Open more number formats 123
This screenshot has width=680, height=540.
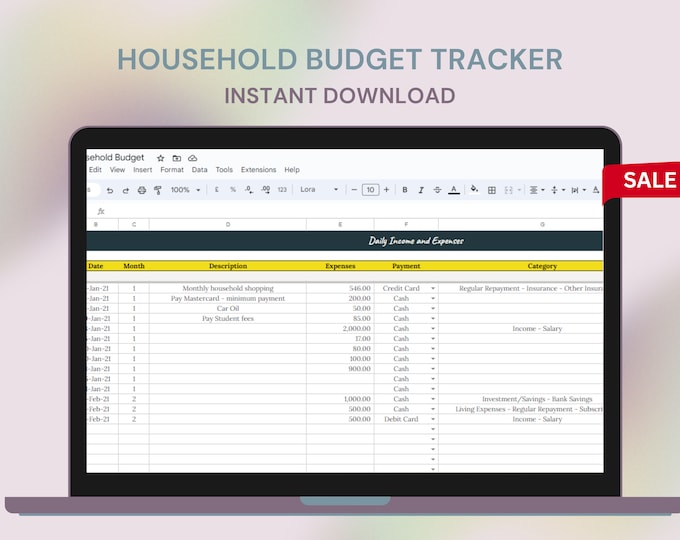(x=282, y=190)
